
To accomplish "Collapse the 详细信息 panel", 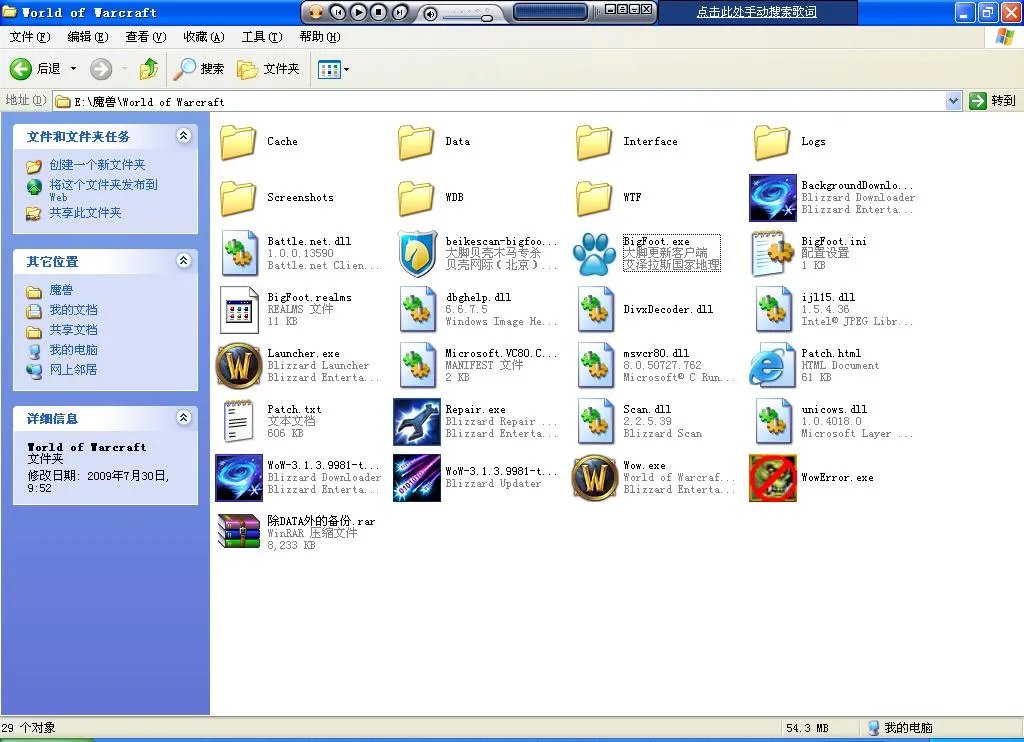I will point(183,418).
